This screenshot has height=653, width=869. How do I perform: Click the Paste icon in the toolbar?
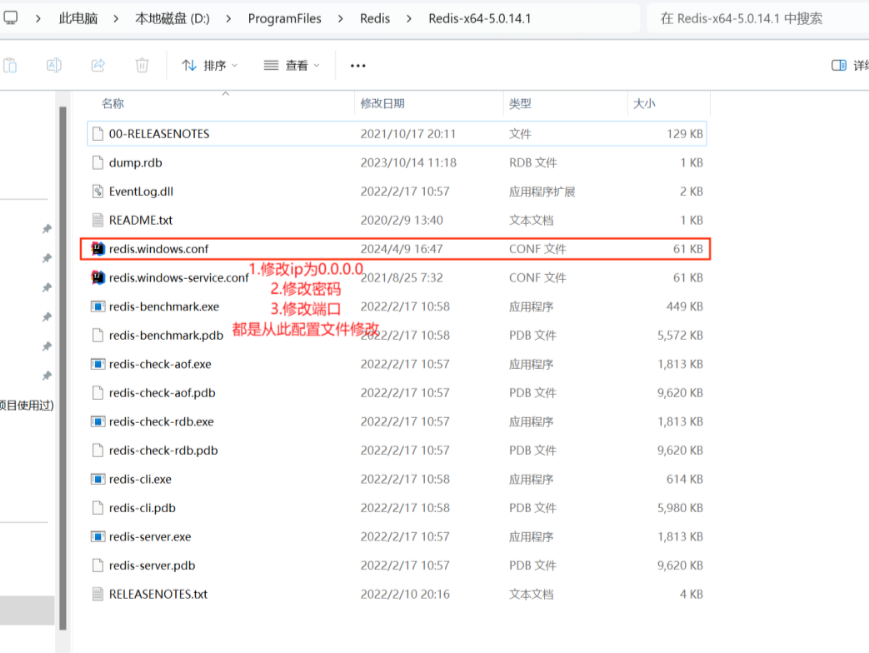pyautogui.click(x=10, y=65)
